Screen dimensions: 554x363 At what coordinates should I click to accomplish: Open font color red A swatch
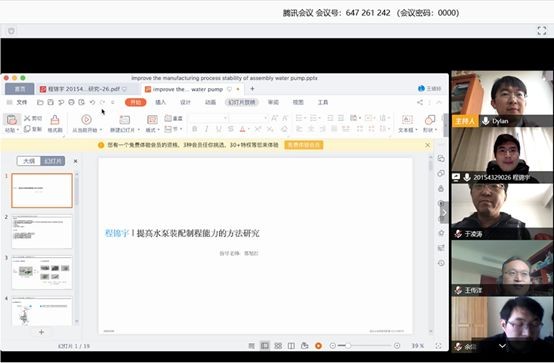tap(243, 129)
